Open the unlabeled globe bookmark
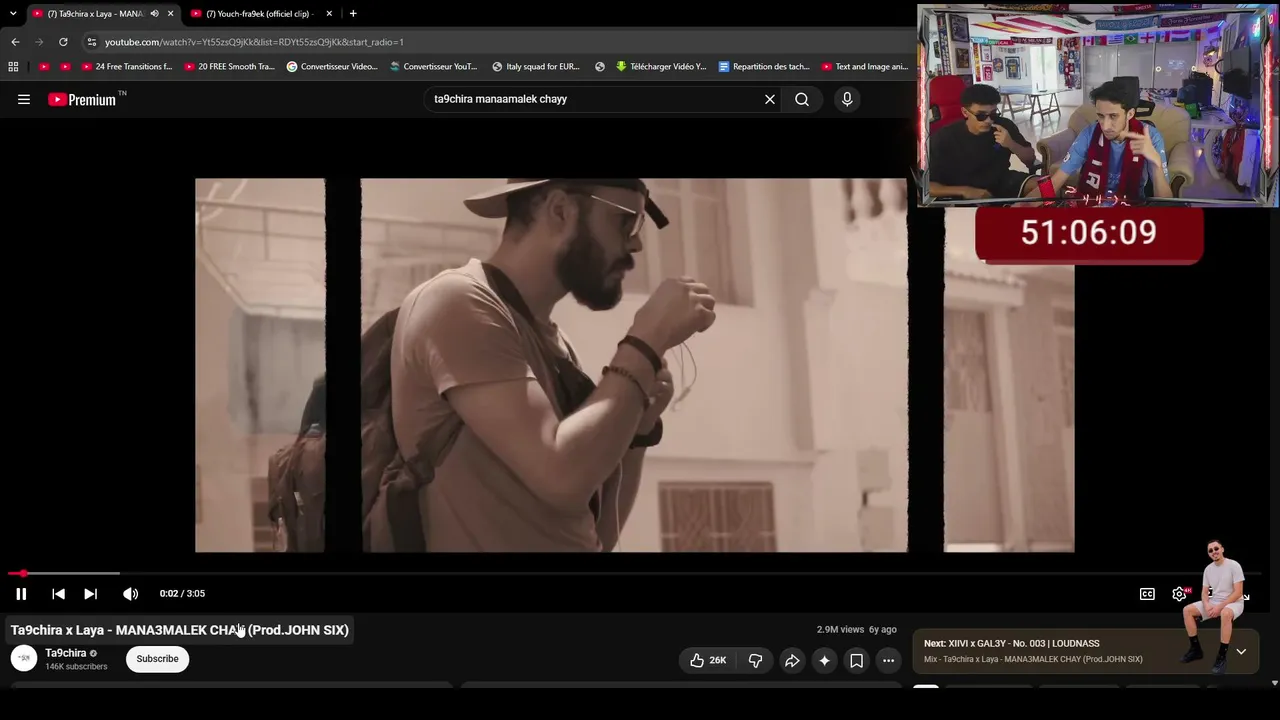Screen dimensions: 1280x720 point(600,67)
